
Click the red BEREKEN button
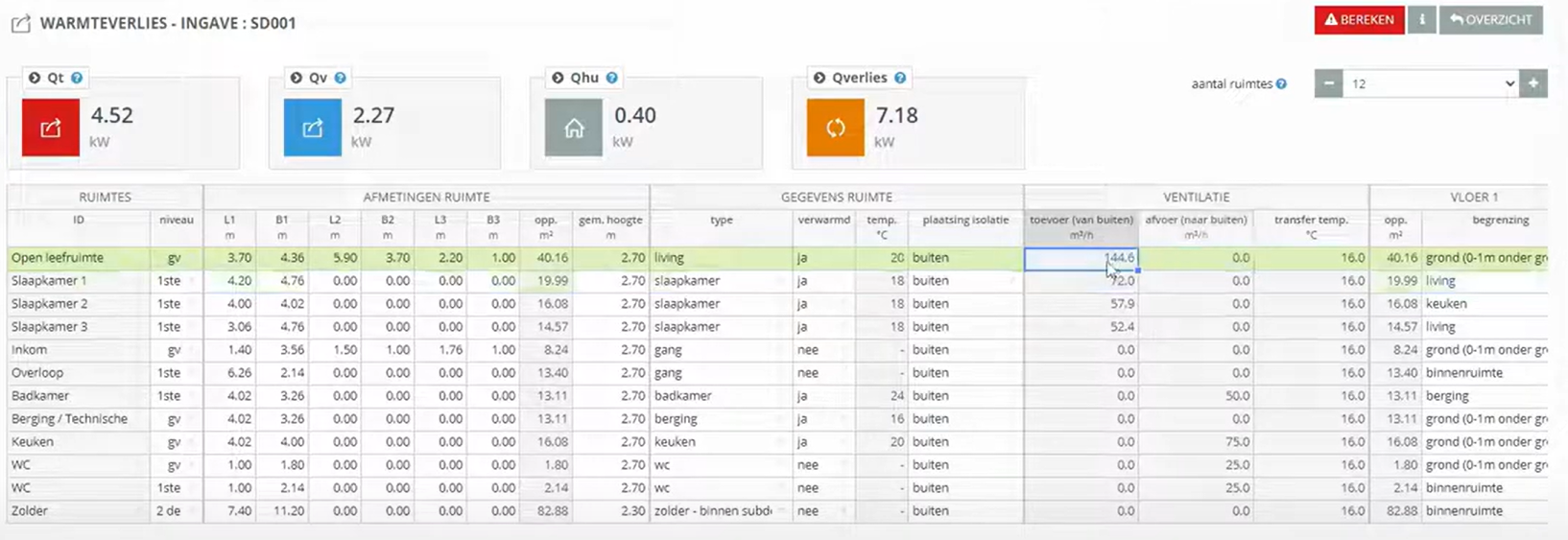pyautogui.click(x=1359, y=19)
